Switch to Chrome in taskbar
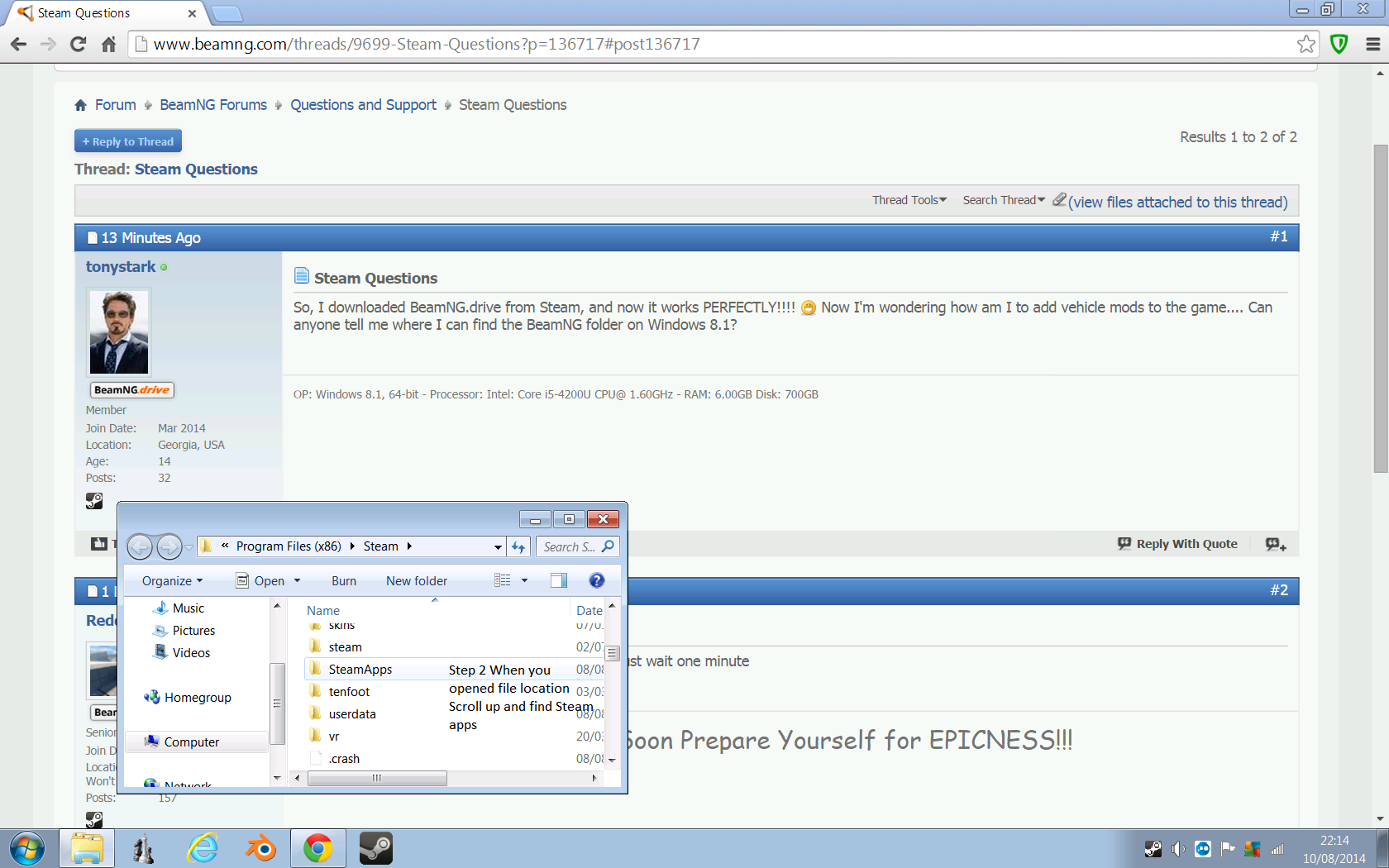Image resolution: width=1389 pixels, height=868 pixels. [x=318, y=849]
